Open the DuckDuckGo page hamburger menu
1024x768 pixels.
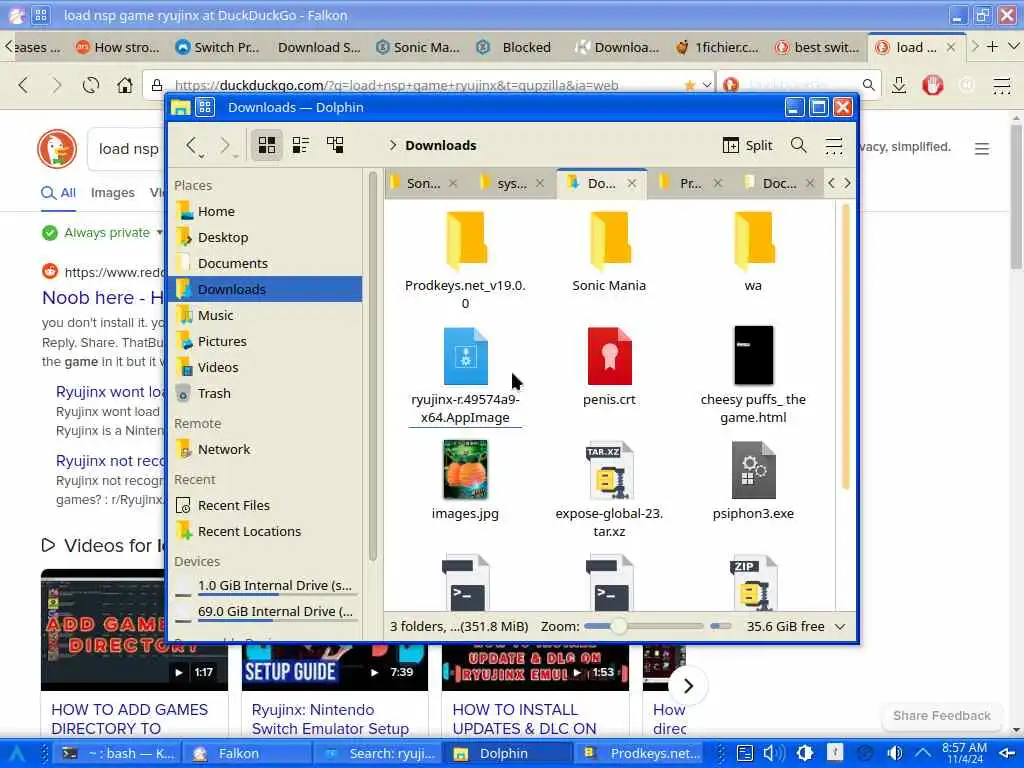(x=982, y=149)
